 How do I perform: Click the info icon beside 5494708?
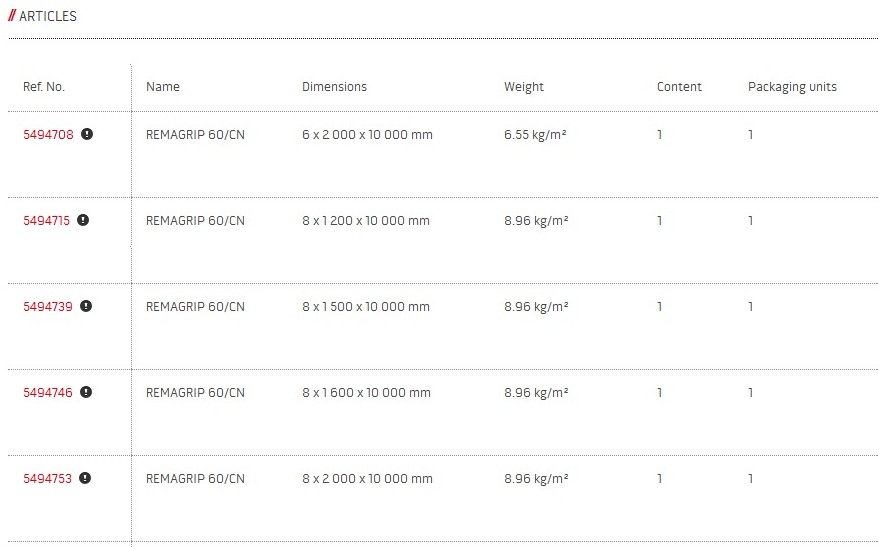click(87, 134)
